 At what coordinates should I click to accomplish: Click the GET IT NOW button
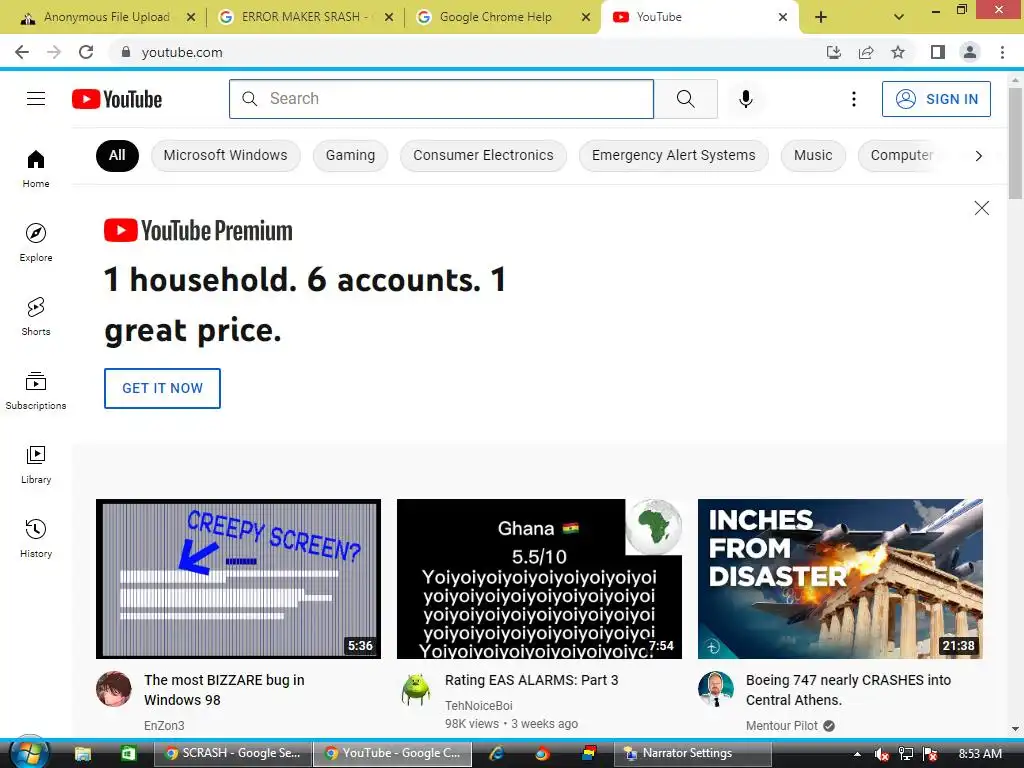click(x=162, y=388)
